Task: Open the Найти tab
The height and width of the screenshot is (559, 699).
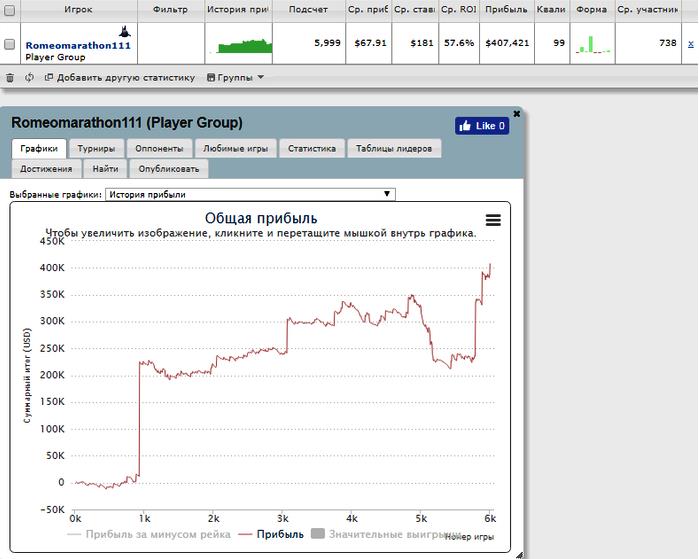Action: [106, 169]
